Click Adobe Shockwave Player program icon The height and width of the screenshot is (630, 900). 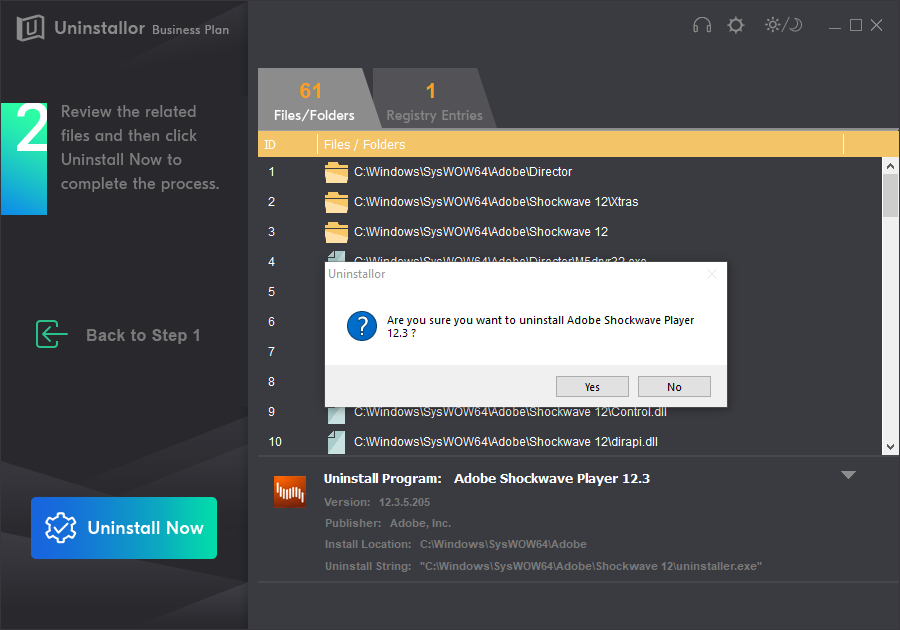(290, 492)
